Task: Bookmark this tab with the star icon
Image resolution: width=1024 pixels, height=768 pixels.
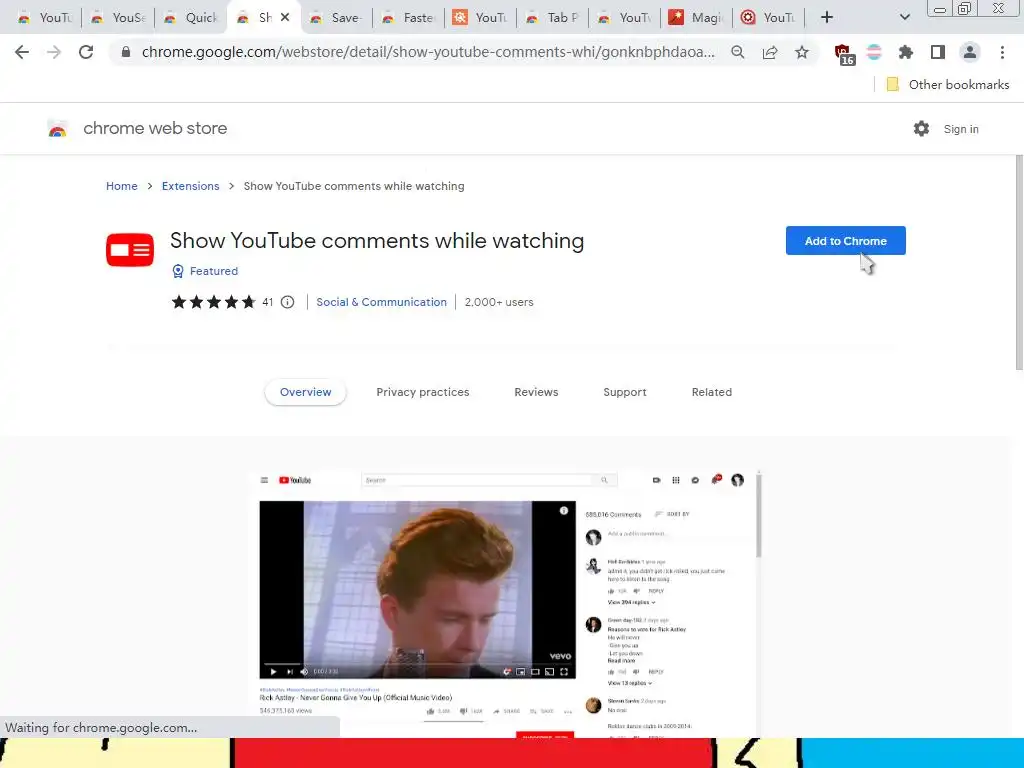Action: pos(802,52)
